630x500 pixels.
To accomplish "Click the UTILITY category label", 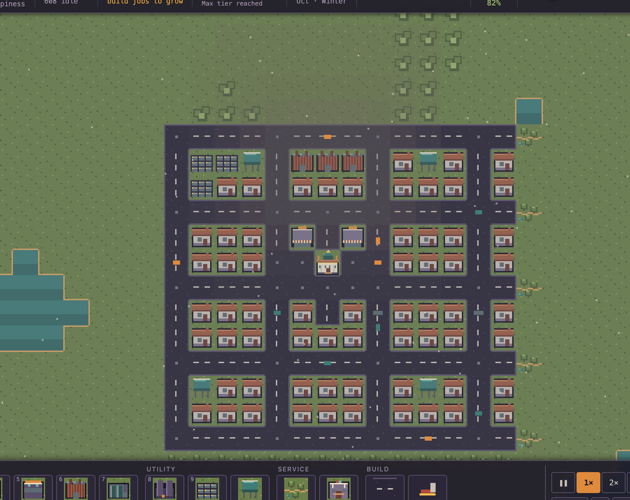I will click(x=161, y=469).
